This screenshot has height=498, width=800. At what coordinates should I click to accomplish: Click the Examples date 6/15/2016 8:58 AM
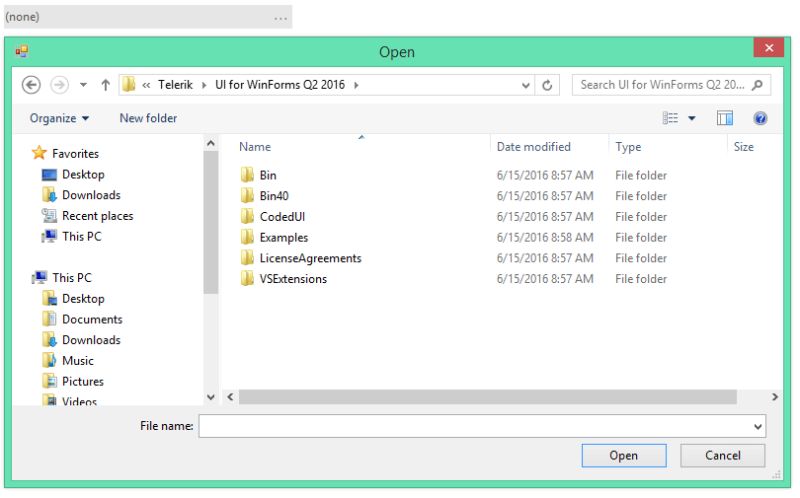pos(545,237)
